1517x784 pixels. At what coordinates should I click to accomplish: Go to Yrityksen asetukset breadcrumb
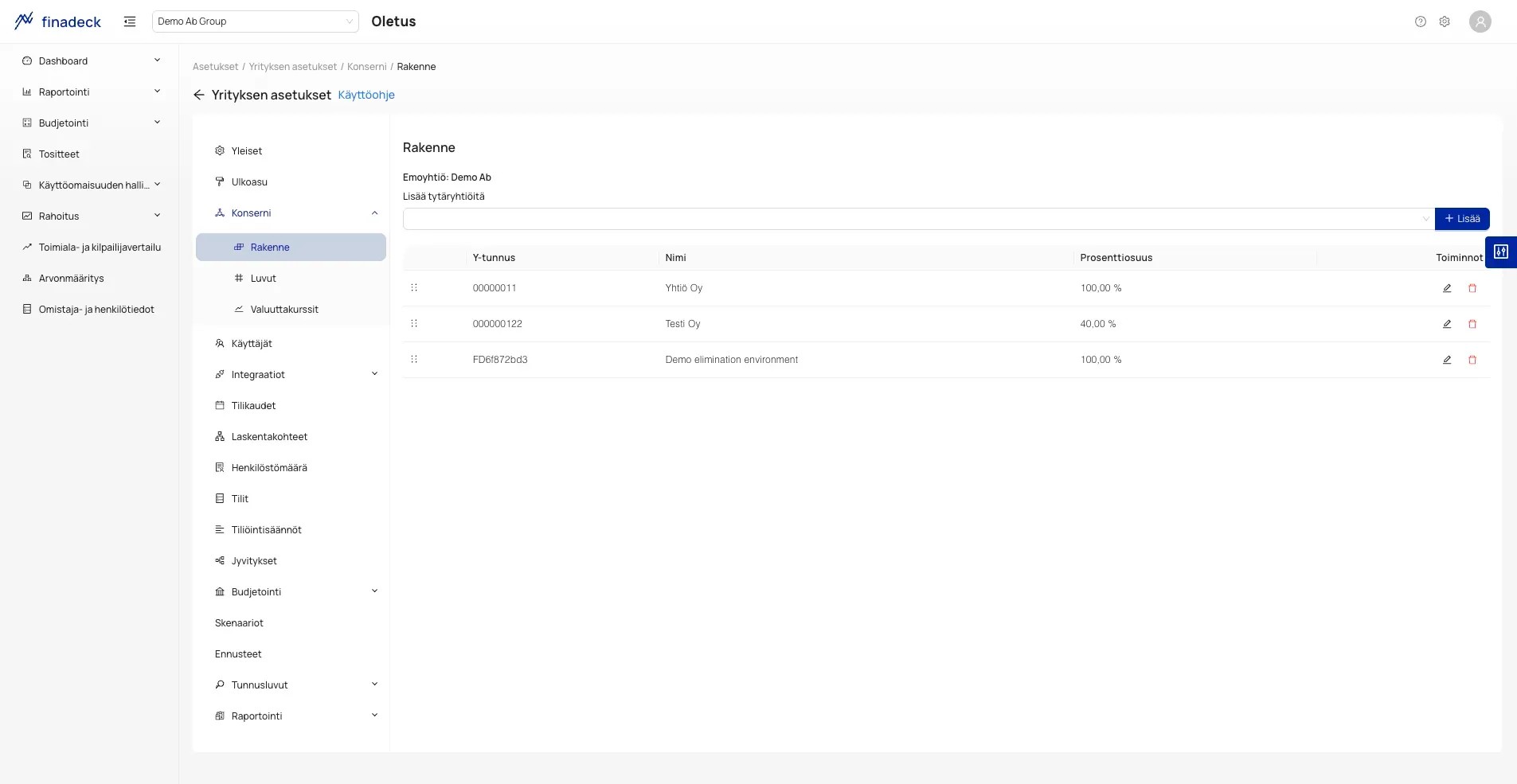coord(292,67)
